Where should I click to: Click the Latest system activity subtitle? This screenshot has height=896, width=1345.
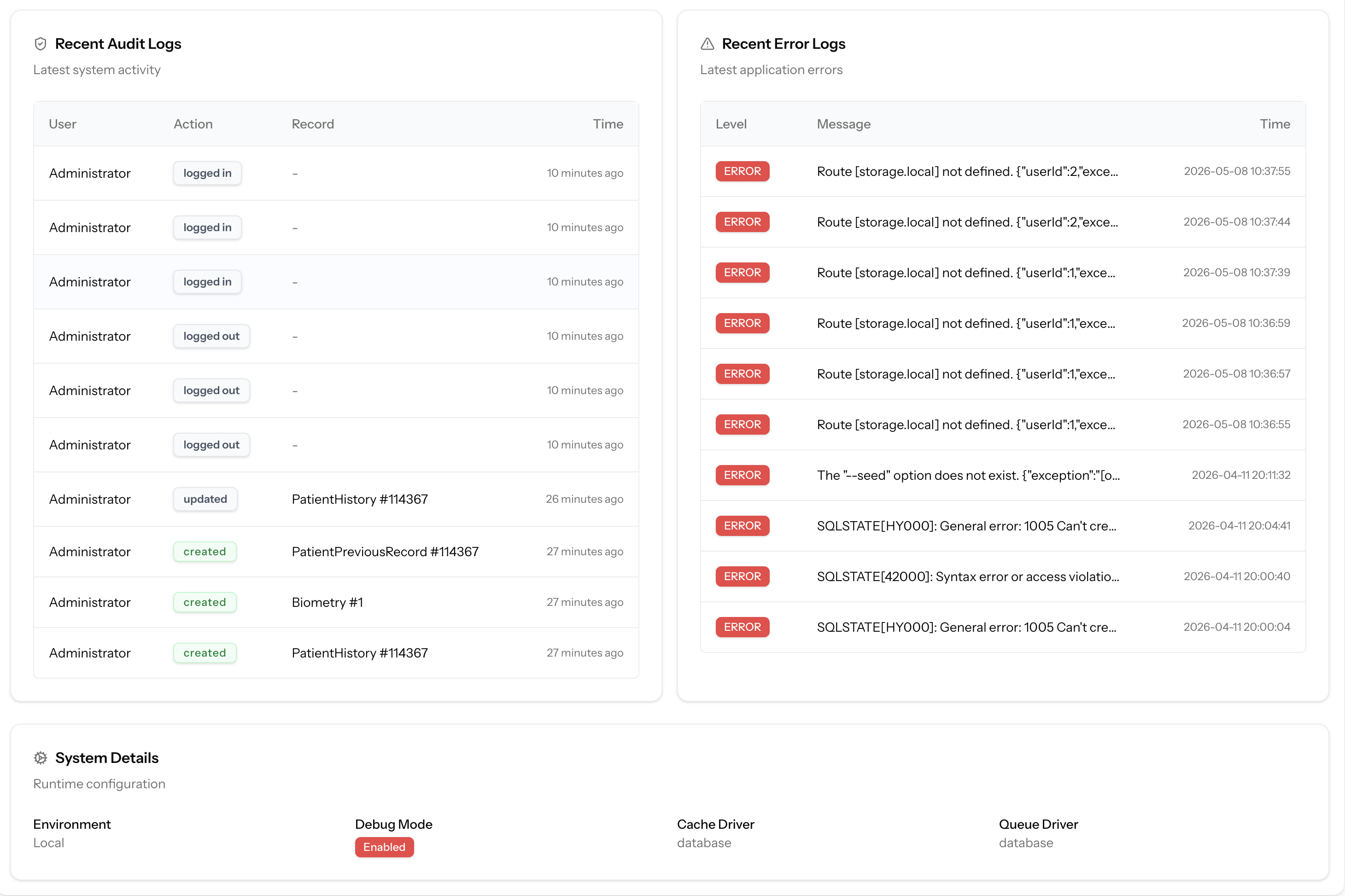[97, 70]
